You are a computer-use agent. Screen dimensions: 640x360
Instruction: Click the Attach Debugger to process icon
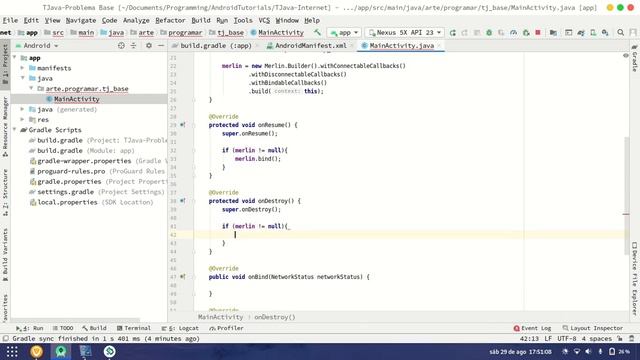(526, 33)
